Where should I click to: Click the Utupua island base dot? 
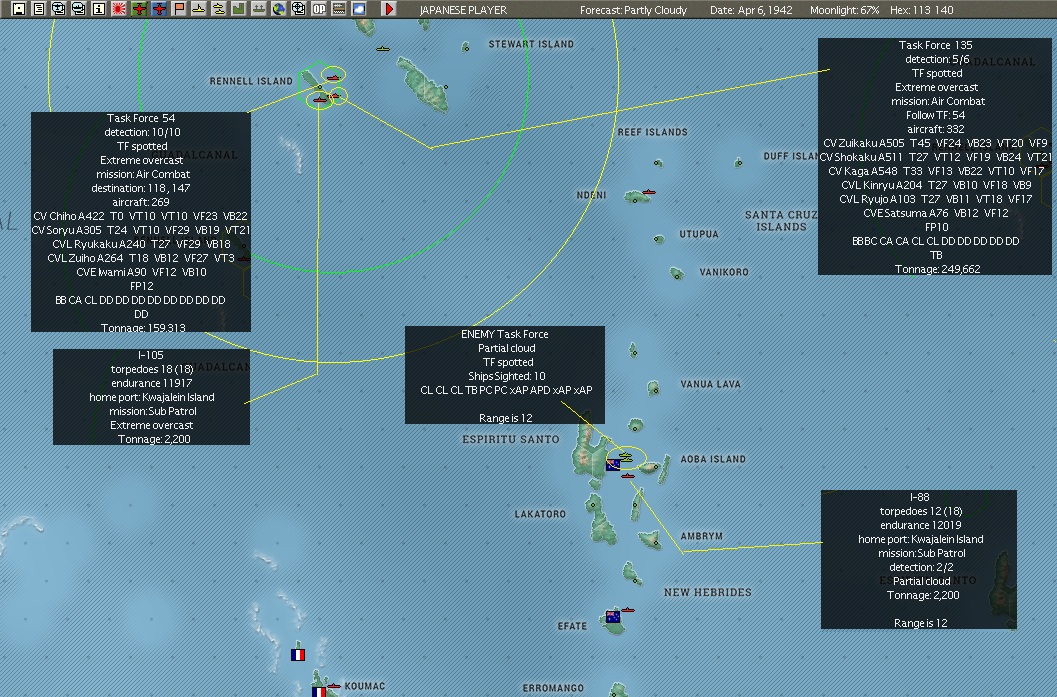tap(659, 239)
